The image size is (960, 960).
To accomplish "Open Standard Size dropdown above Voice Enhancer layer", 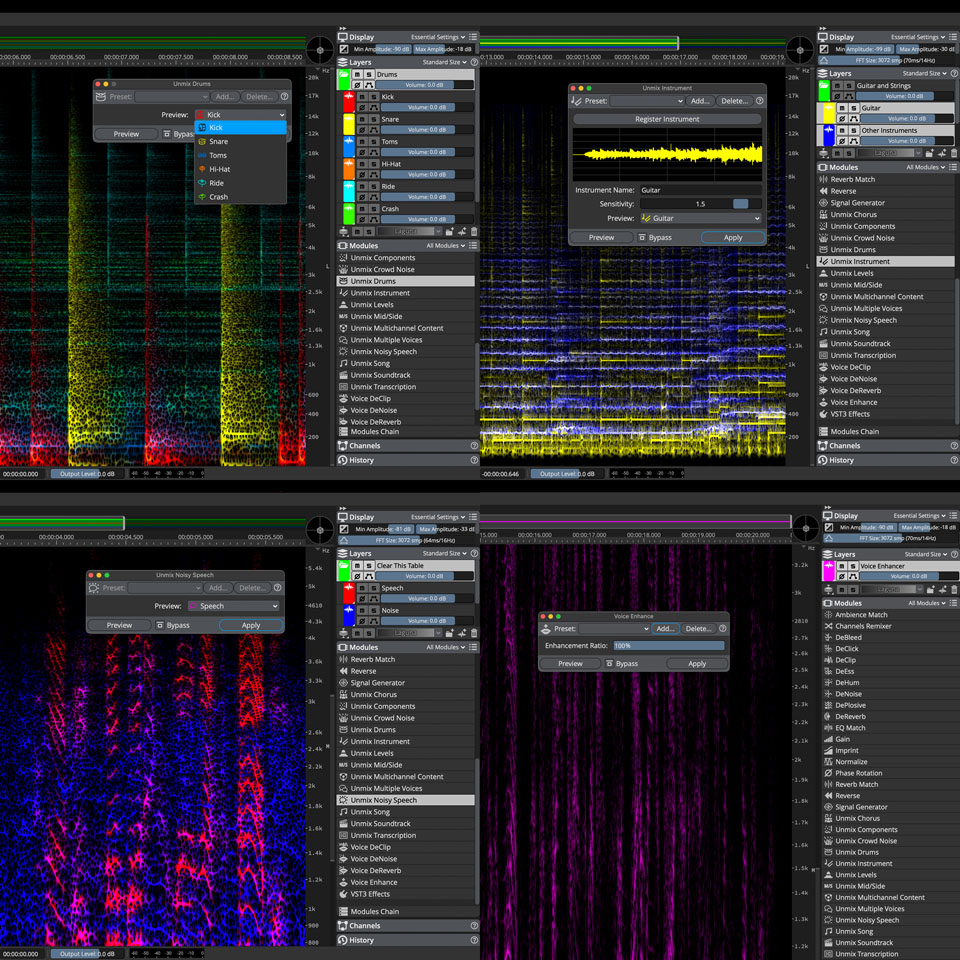I will pyautogui.click(x=926, y=554).
